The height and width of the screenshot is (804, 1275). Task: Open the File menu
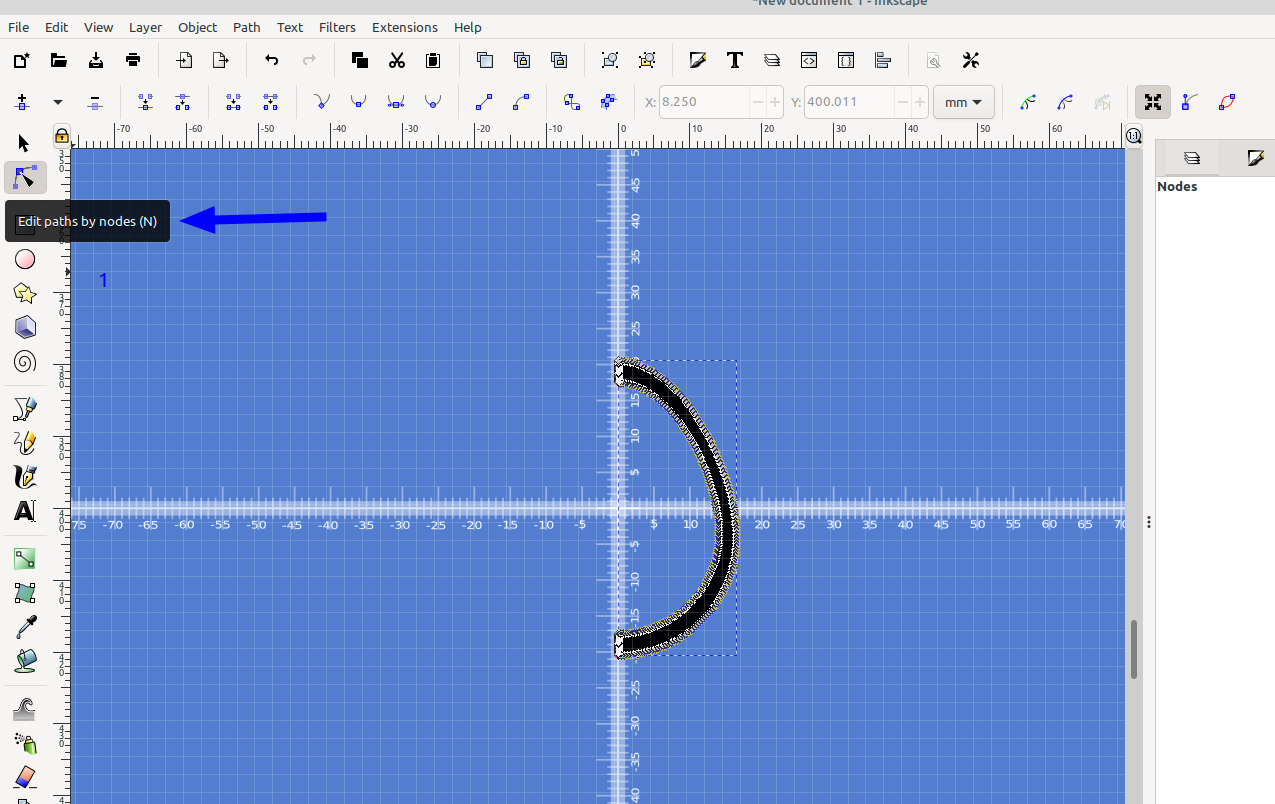19,27
